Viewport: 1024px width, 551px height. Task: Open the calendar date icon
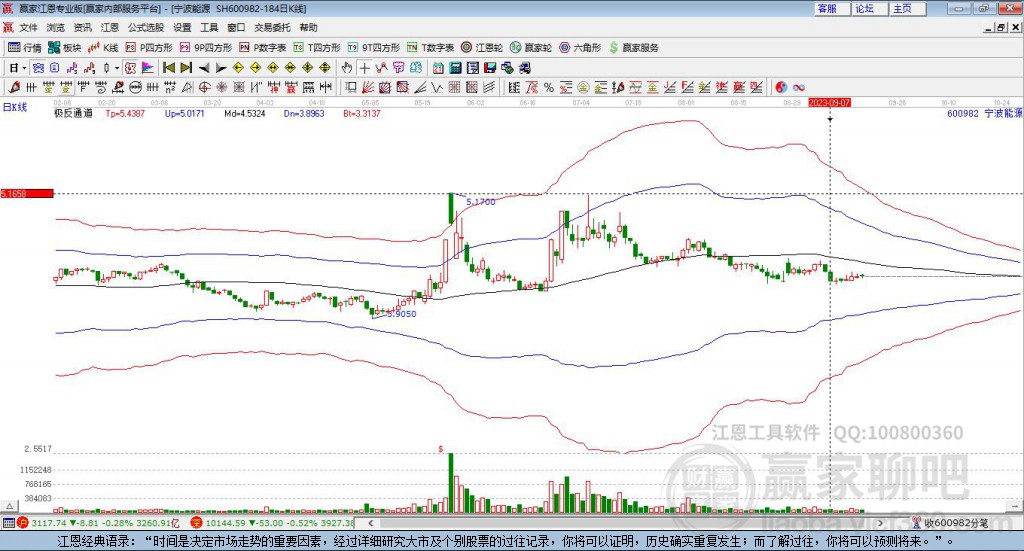(x=438, y=68)
